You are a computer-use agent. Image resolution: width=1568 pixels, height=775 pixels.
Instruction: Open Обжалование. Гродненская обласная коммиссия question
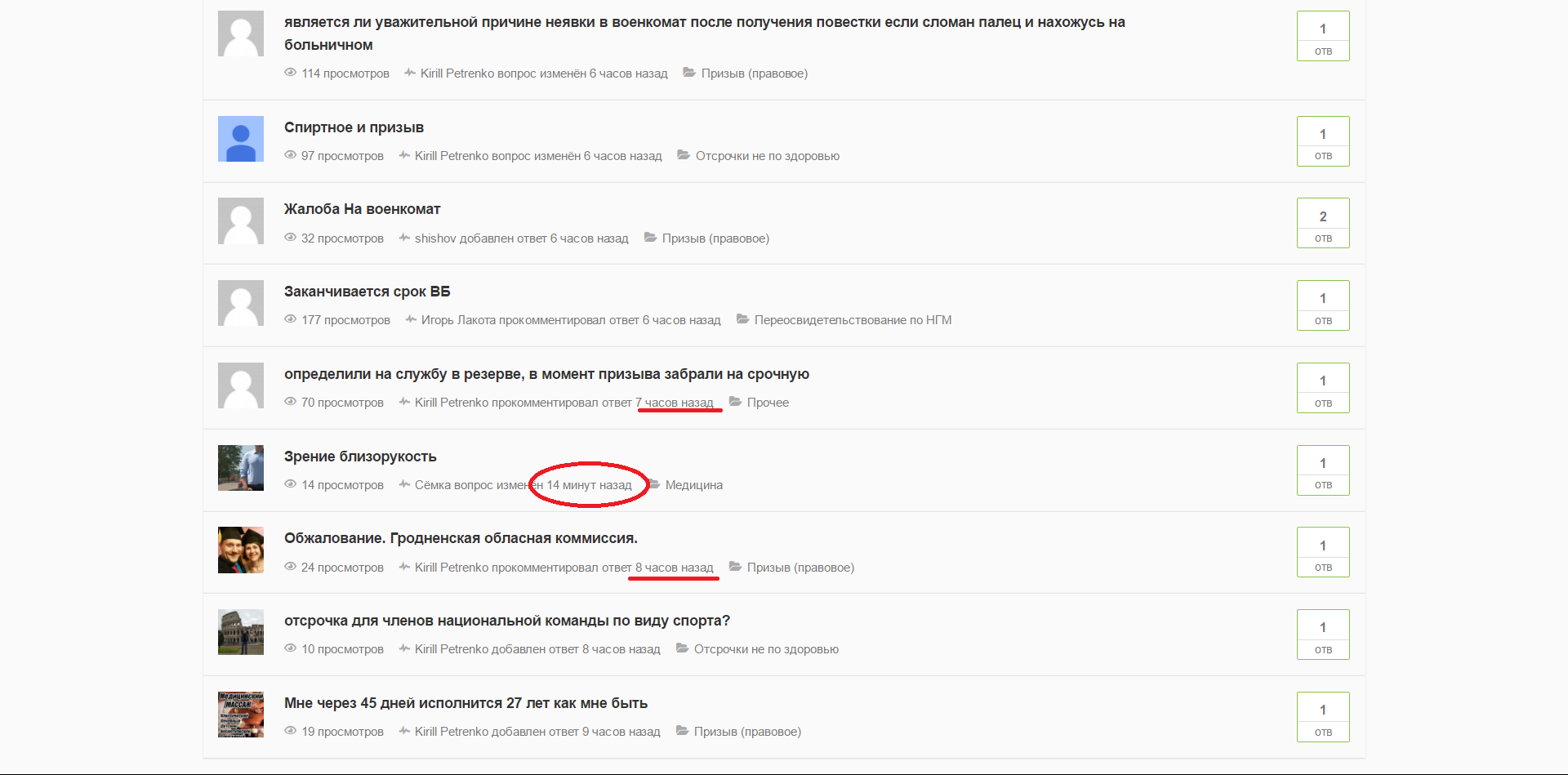point(461,538)
